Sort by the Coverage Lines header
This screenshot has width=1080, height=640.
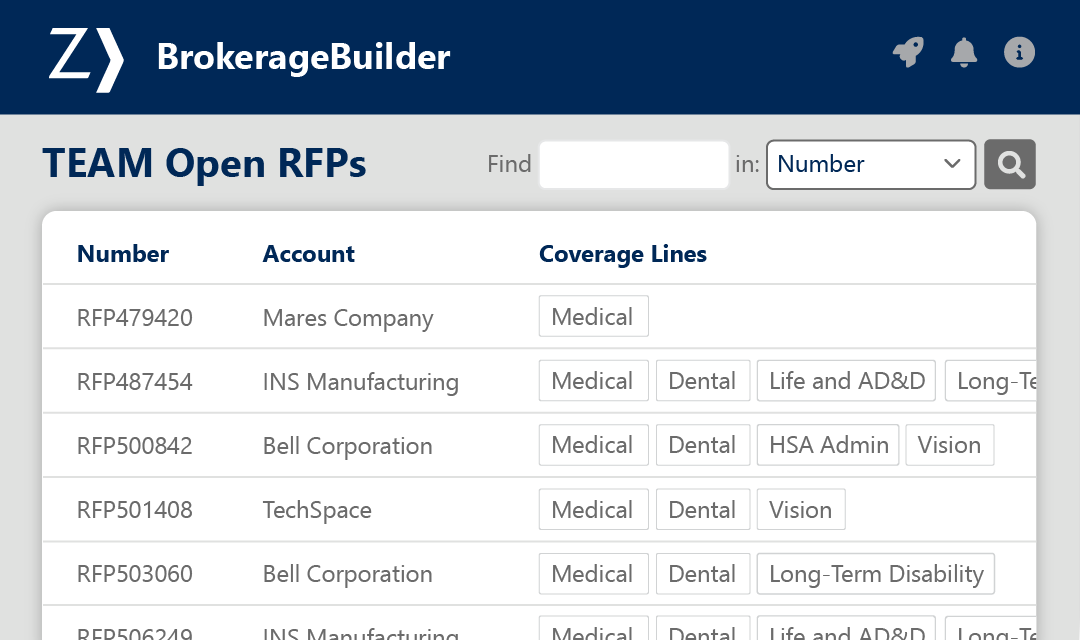pyautogui.click(x=623, y=254)
